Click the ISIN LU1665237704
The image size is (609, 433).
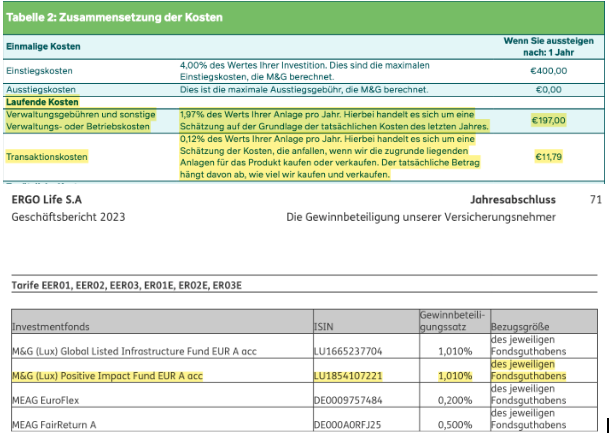tap(348, 351)
